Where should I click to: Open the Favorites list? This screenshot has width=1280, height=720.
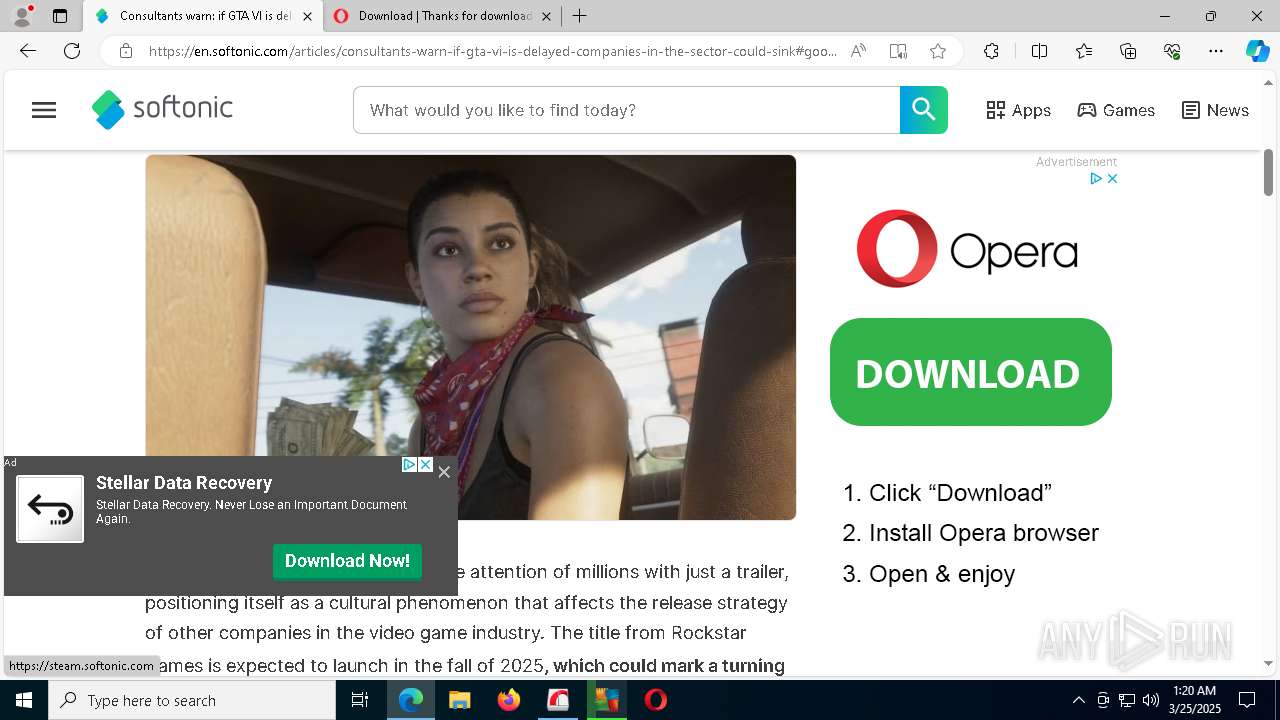click(1084, 51)
